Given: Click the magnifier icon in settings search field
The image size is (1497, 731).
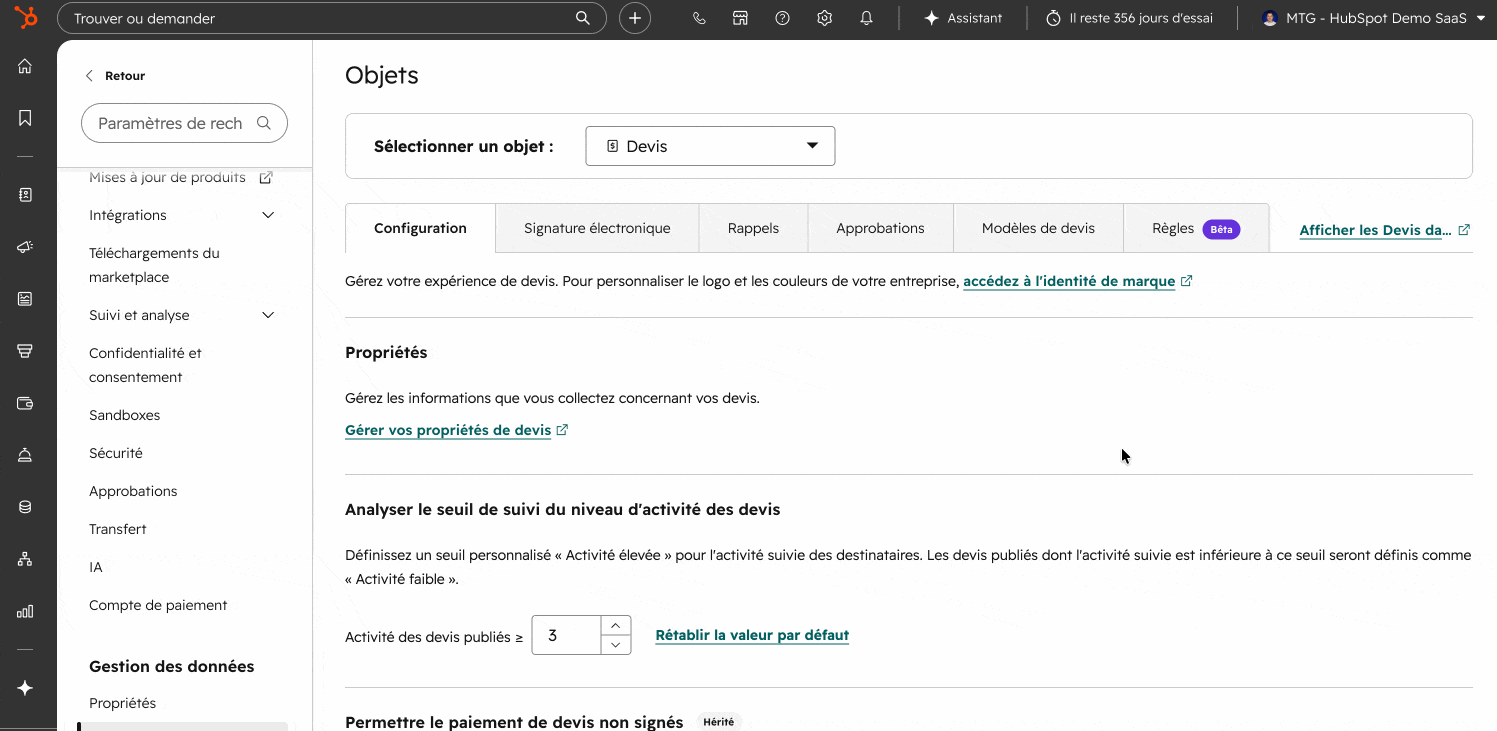Looking at the screenshot, I should click(264, 123).
